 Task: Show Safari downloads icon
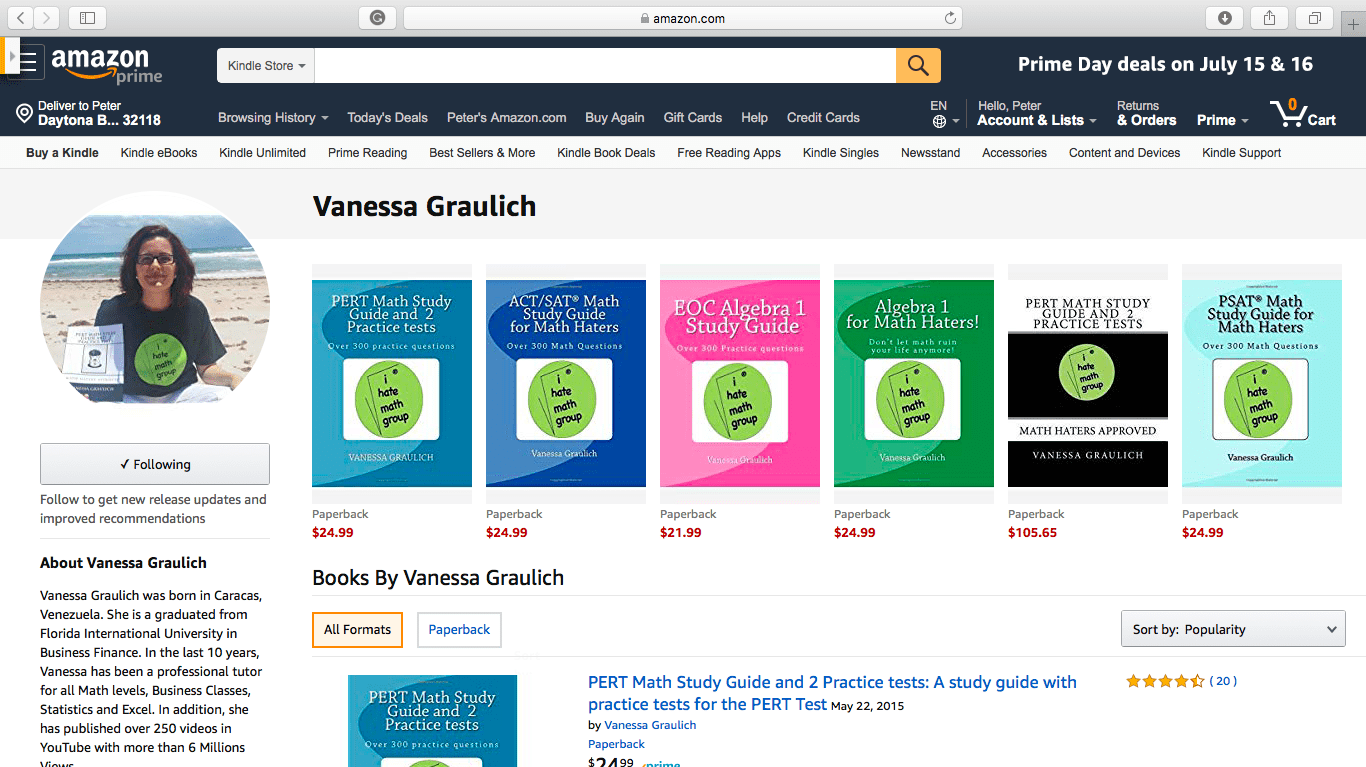[1224, 18]
